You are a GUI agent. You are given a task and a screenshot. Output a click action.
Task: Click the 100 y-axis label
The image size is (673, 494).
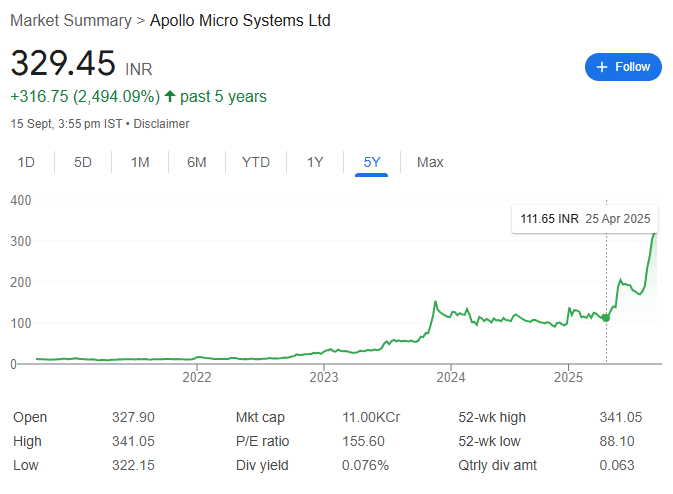[x=21, y=323]
